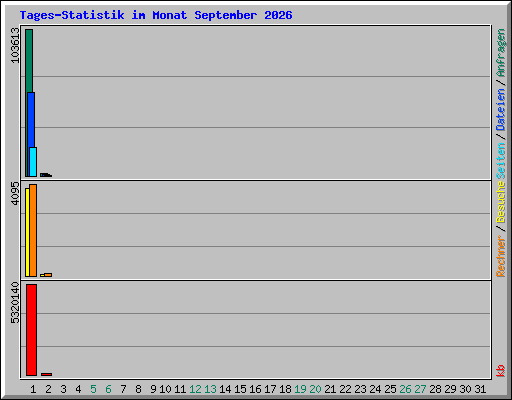
Task: Click day label 15 on the x-axis
Action: tap(240, 389)
